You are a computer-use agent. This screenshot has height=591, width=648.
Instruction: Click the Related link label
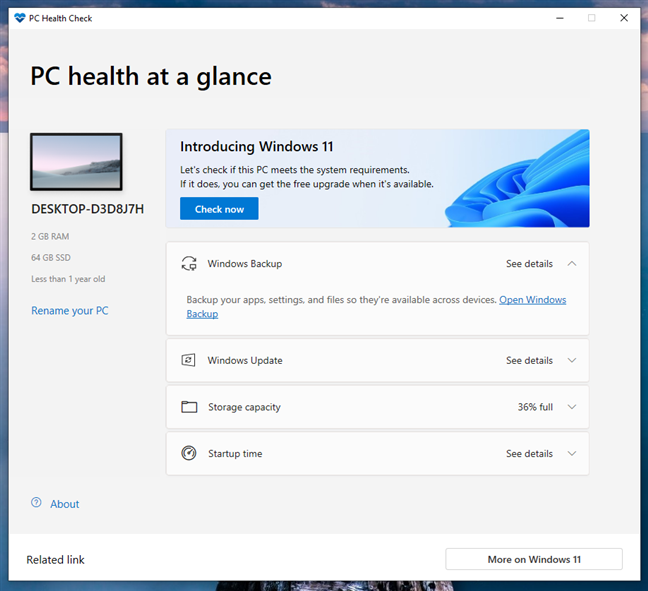(55, 560)
